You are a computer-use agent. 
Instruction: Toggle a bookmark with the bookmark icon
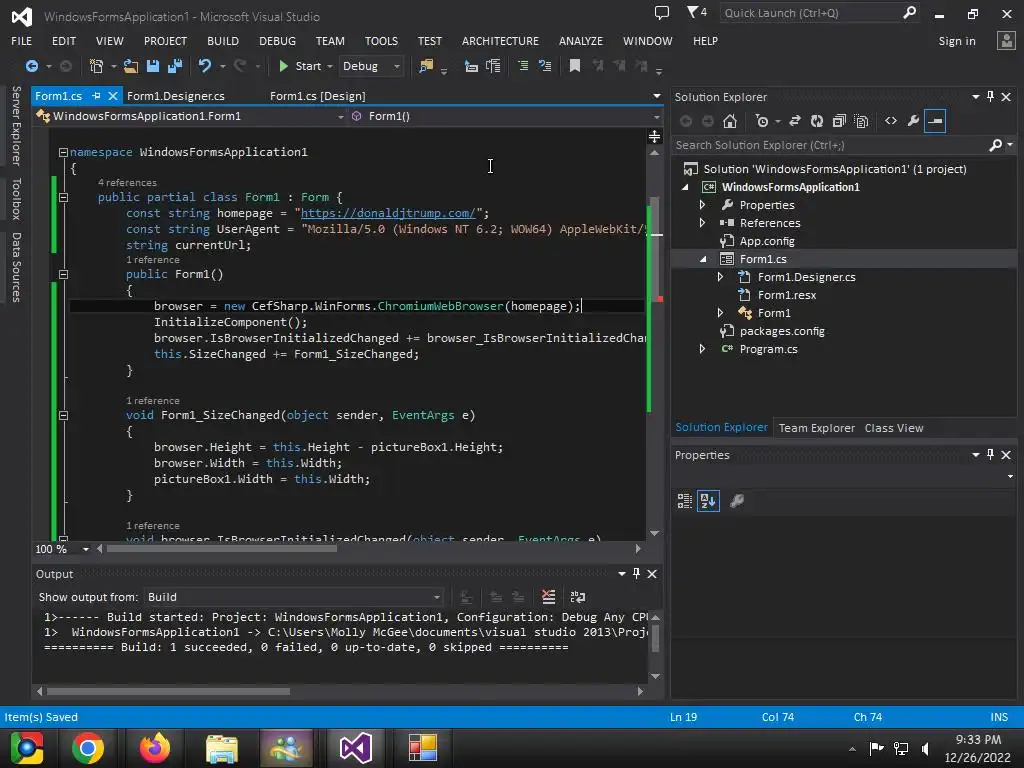click(x=575, y=66)
